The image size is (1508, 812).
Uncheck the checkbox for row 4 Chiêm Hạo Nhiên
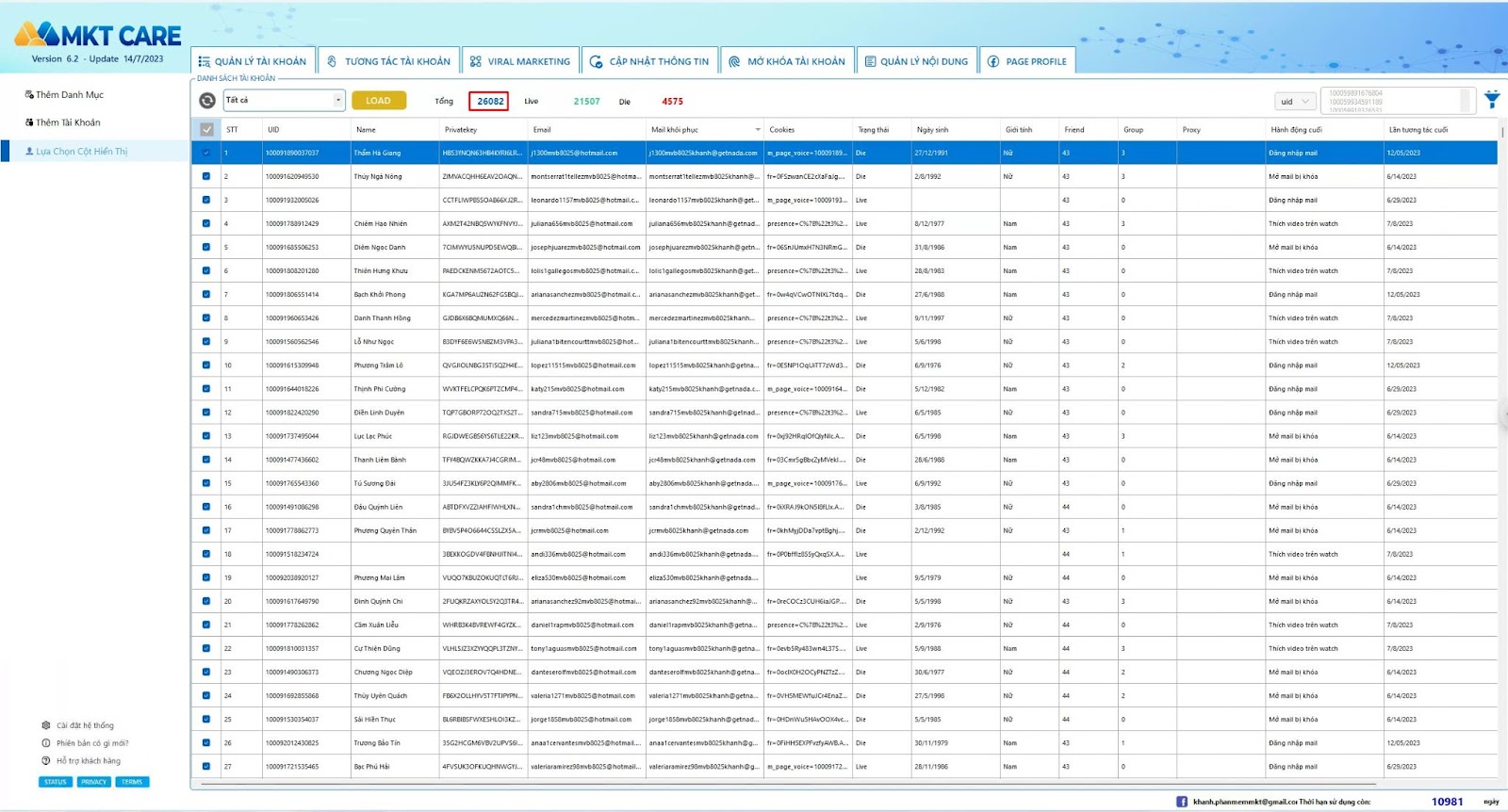click(206, 223)
